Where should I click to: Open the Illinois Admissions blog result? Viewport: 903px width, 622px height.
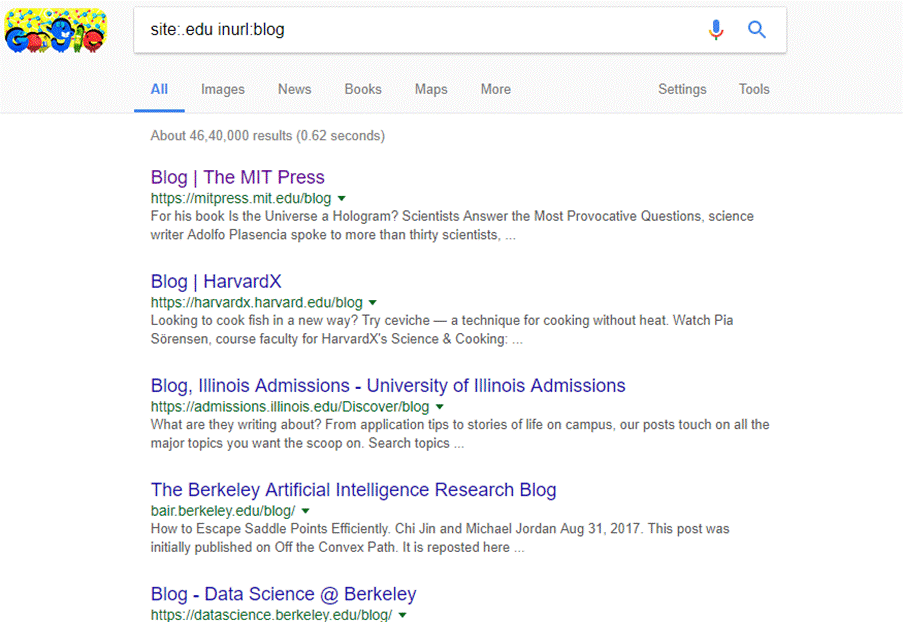point(388,386)
